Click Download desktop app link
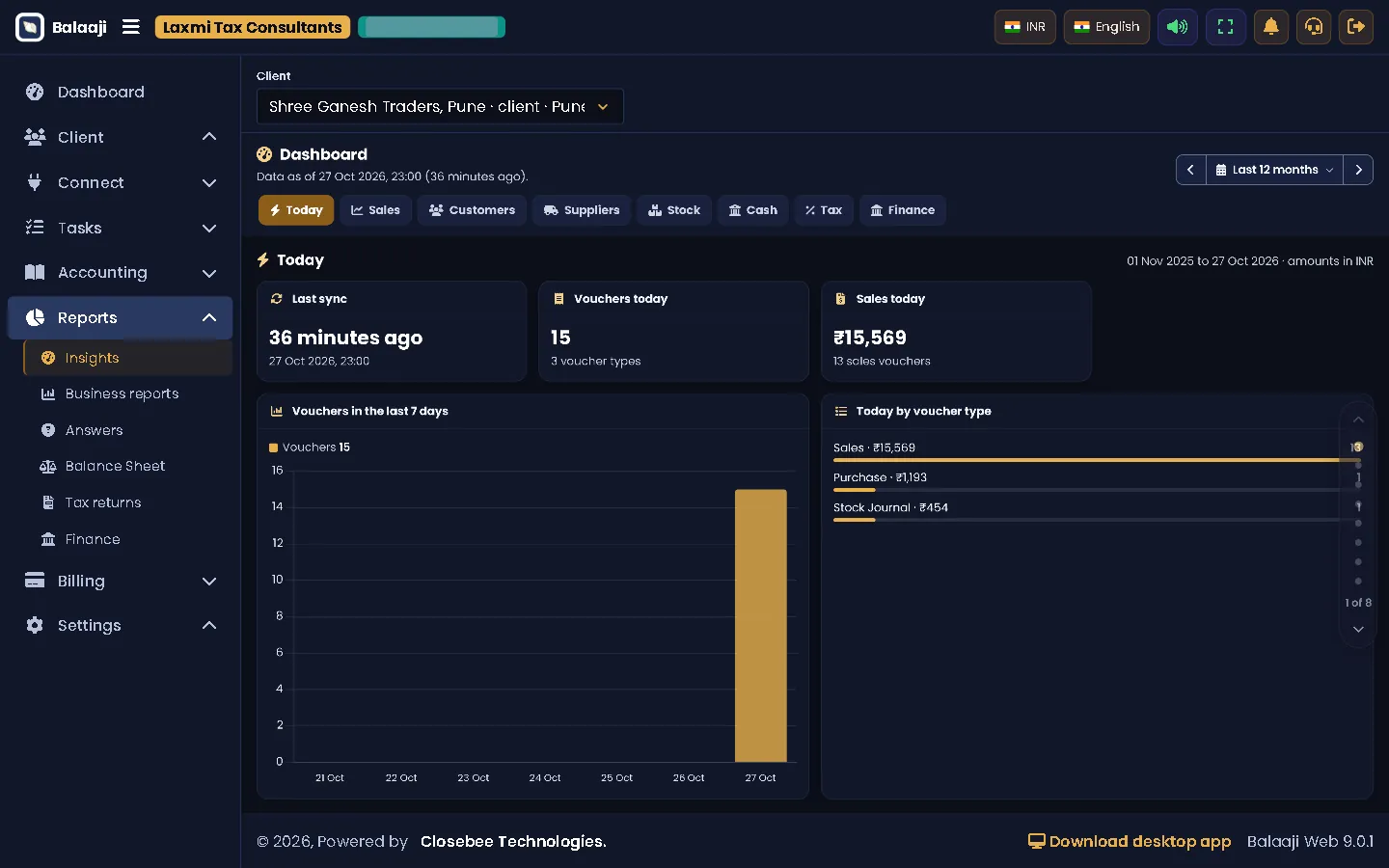Viewport: 1389px width, 868px height. click(1130, 841)
